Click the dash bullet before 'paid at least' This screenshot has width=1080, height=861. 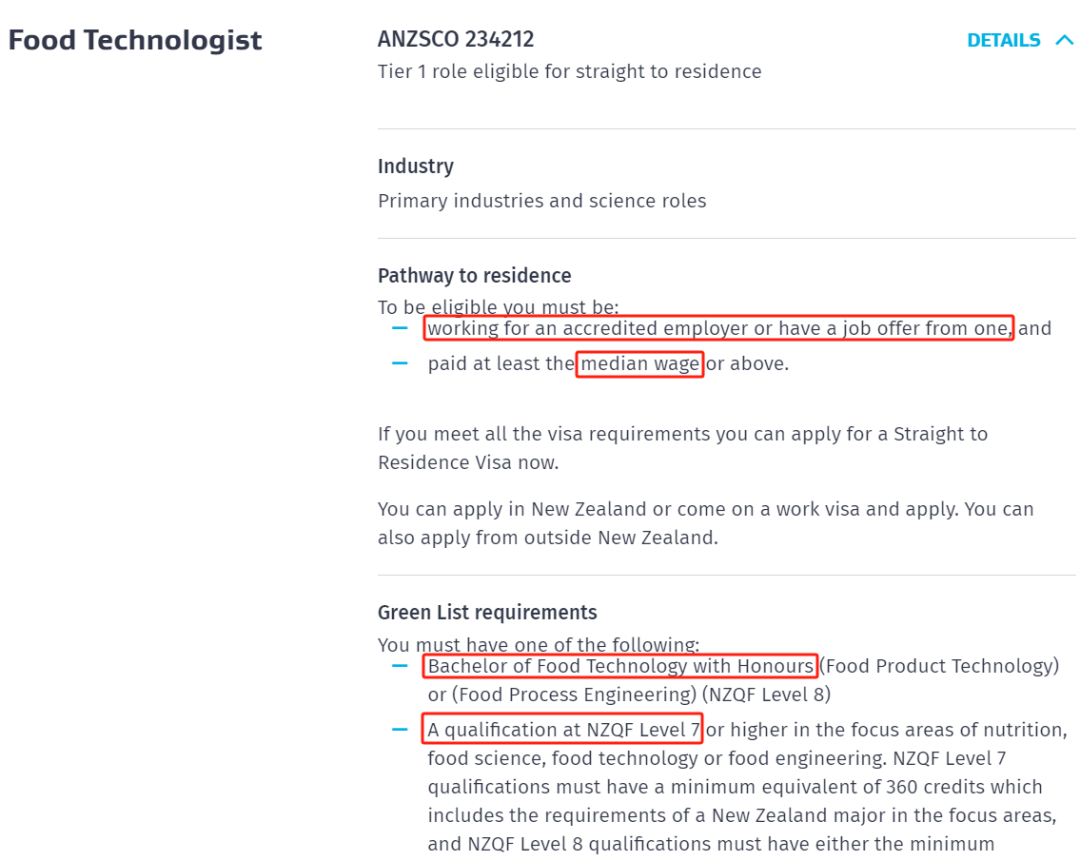pyautogui.click(x=400, y=364)
